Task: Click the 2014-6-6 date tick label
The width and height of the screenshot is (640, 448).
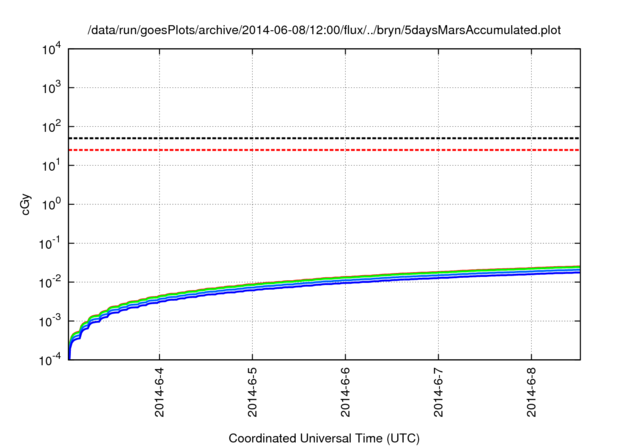Action: pyautogui.click(x=345, y=392)
